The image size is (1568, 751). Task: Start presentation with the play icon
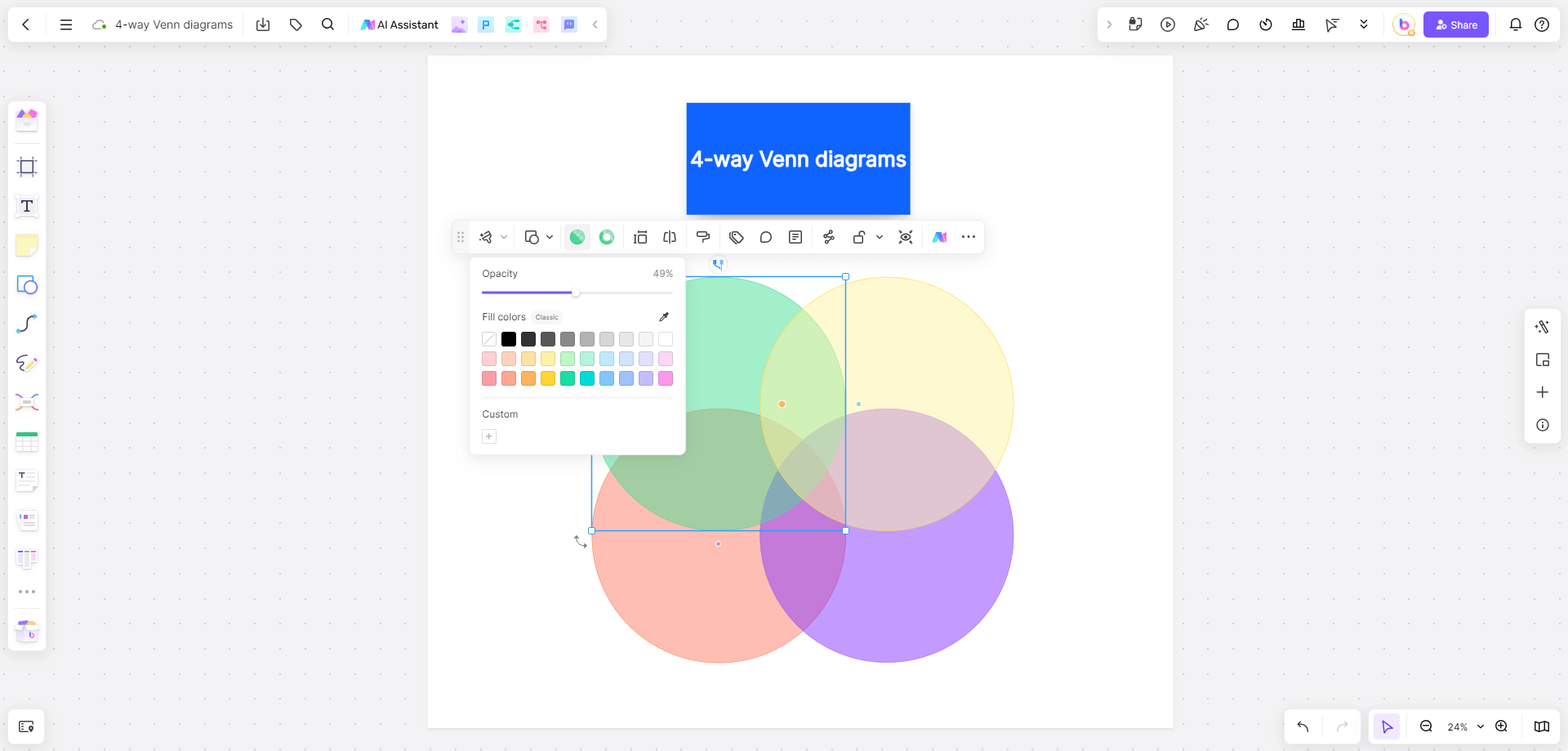(x=1168, y=25)
